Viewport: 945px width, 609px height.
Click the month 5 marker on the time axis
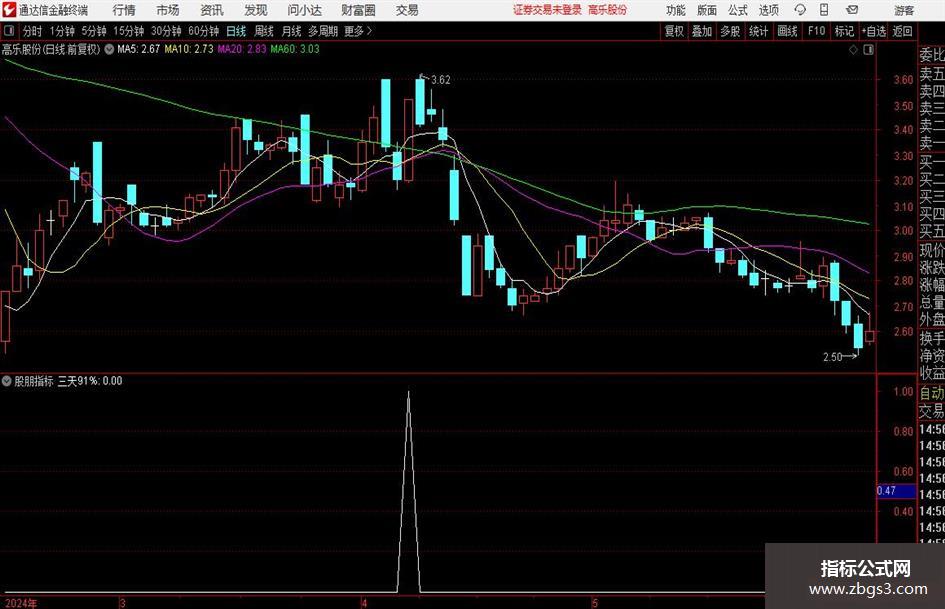pyautogui.click(x=595, y=603)
